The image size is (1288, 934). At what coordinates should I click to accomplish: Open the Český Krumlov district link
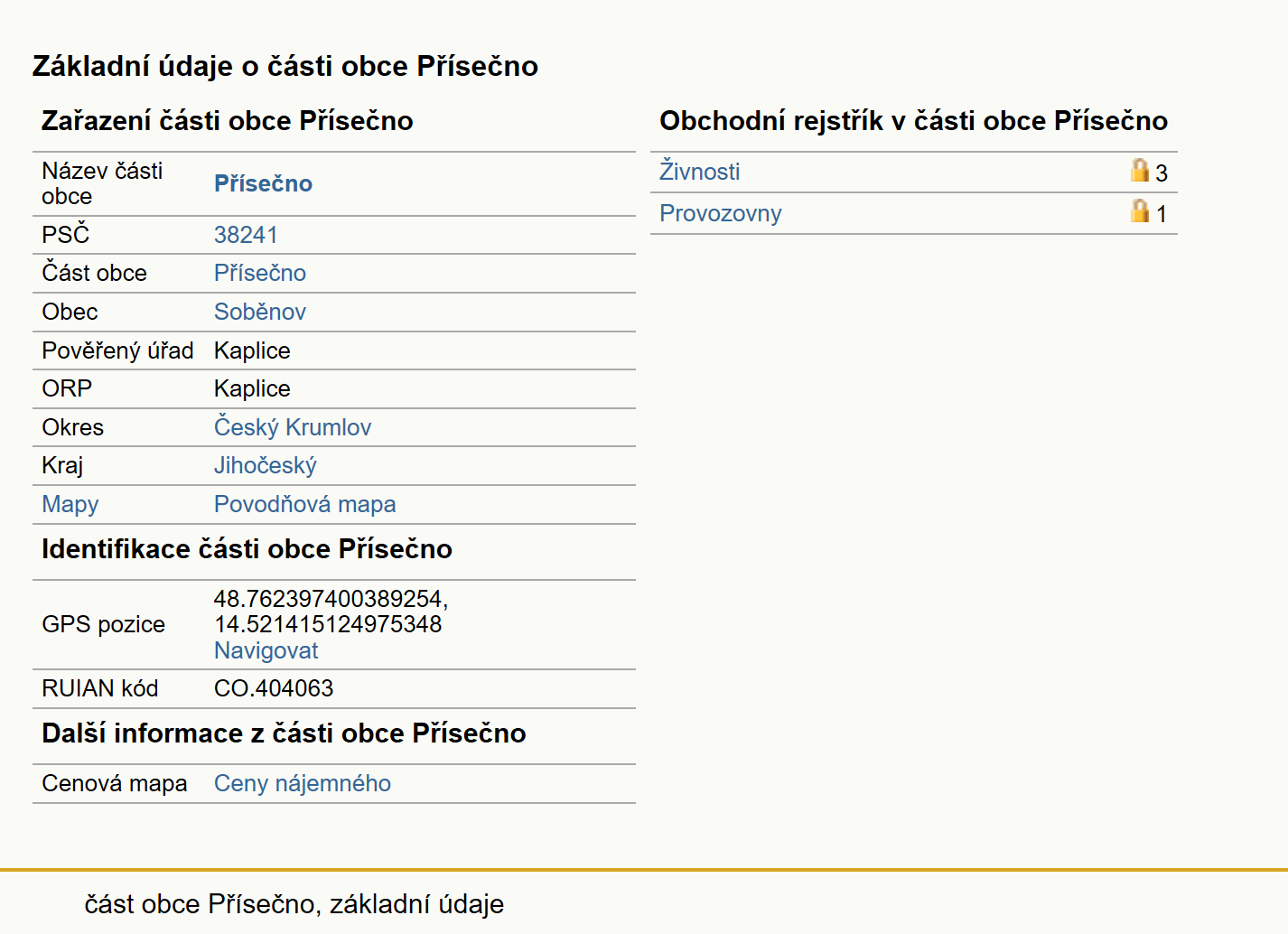pos(293,427)
